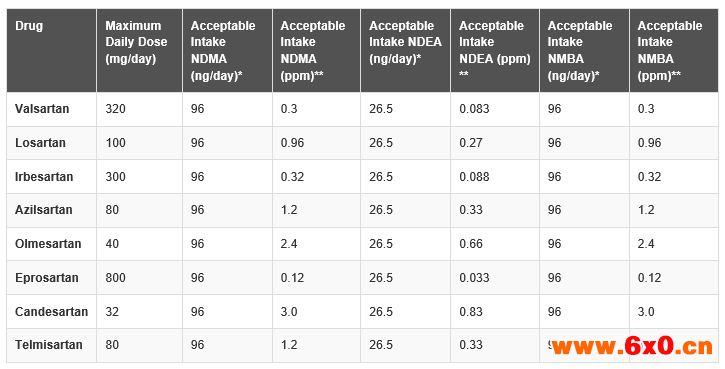
Task: Click the www.6x0.cn watermark link
Action: [633, 346]
